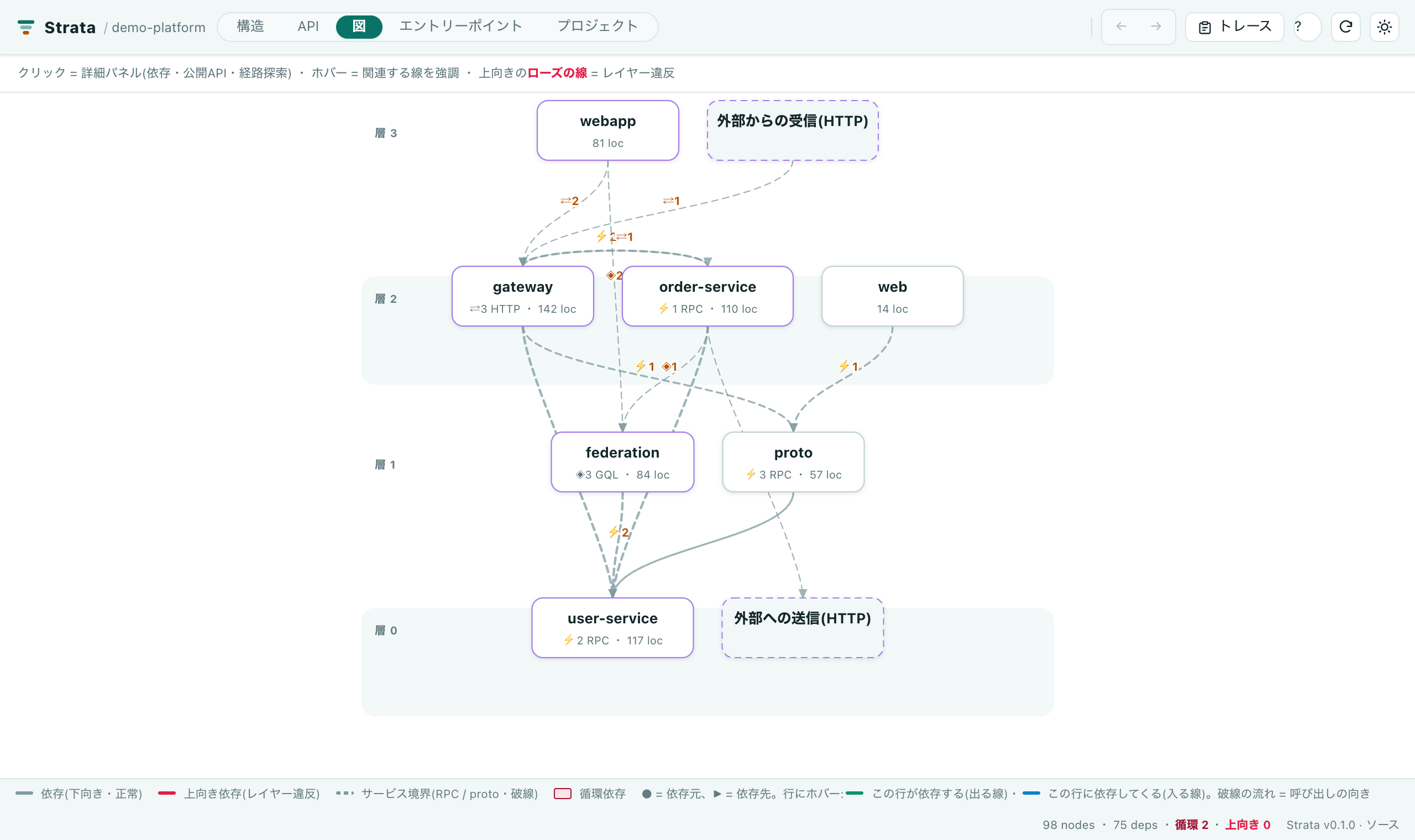Click the Strata v0.1.0 version text
Screen dimensions: 1415x840
[x=1320, y=825]
